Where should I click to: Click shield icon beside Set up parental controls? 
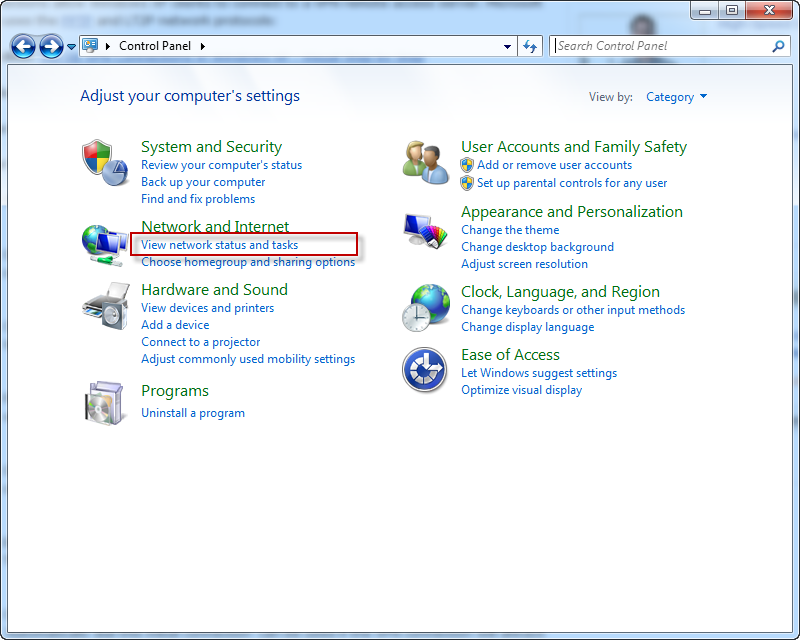(x=467, y=183)
